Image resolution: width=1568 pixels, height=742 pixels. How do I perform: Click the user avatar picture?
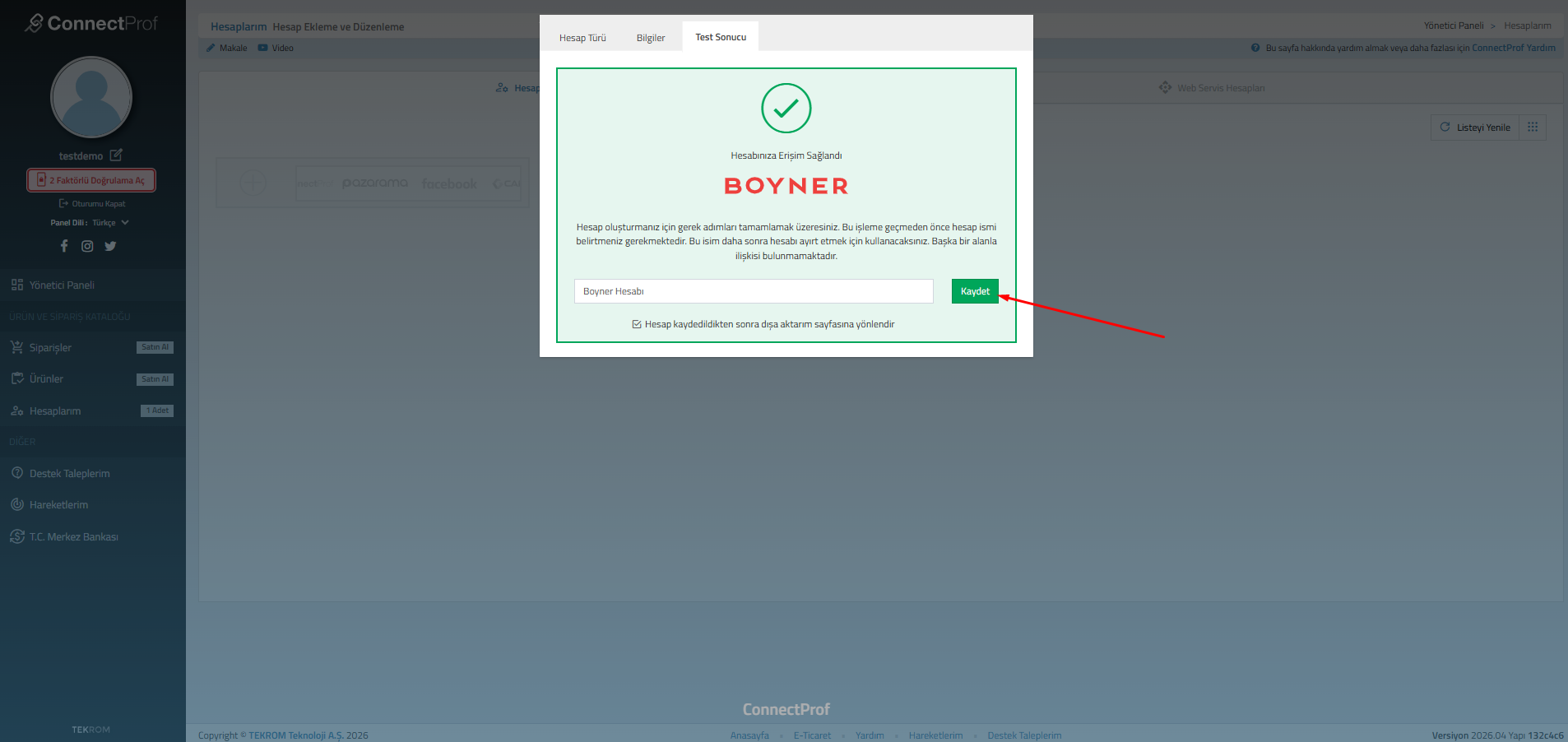91,97
